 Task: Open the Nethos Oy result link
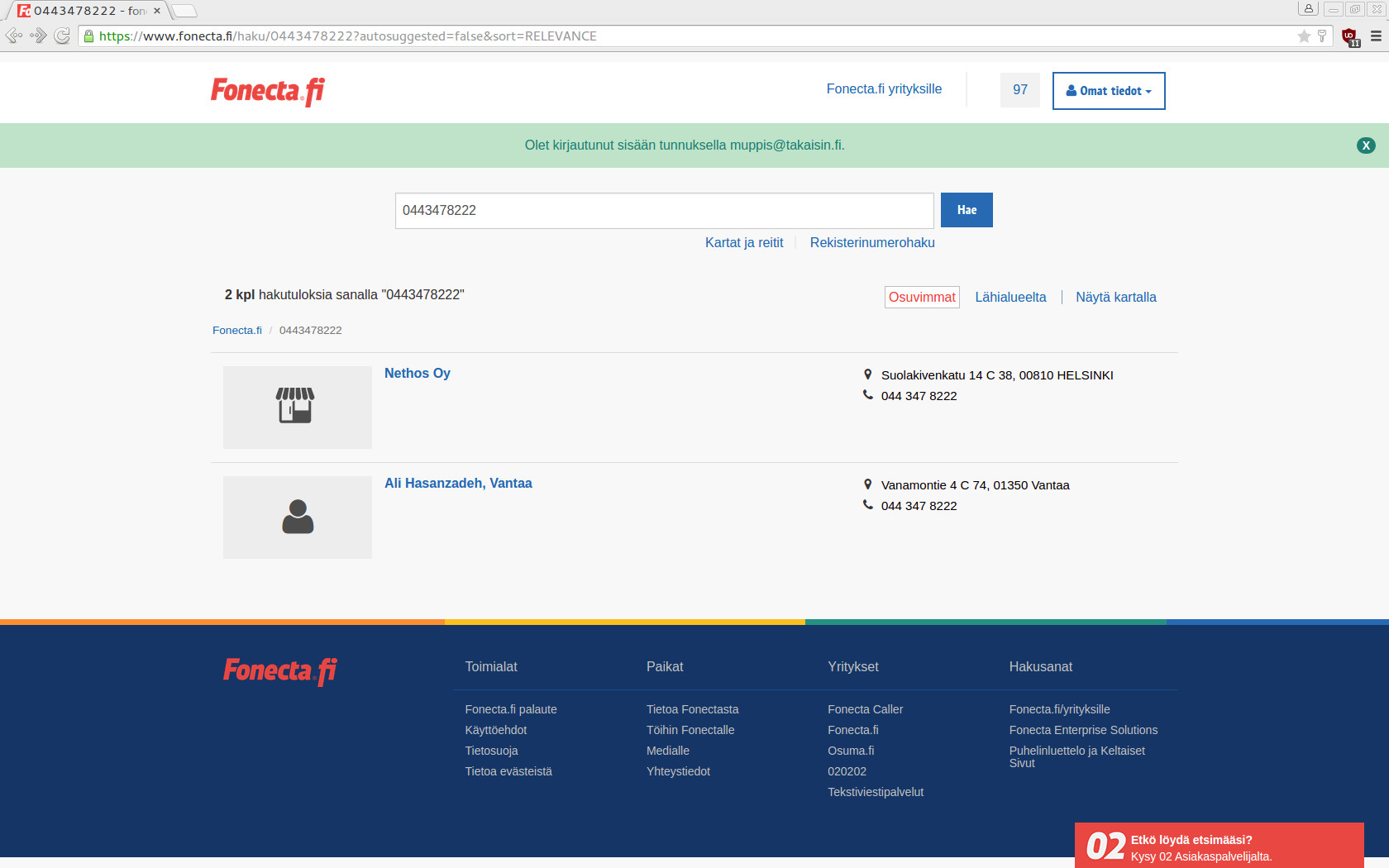click(x=418, y=373)
